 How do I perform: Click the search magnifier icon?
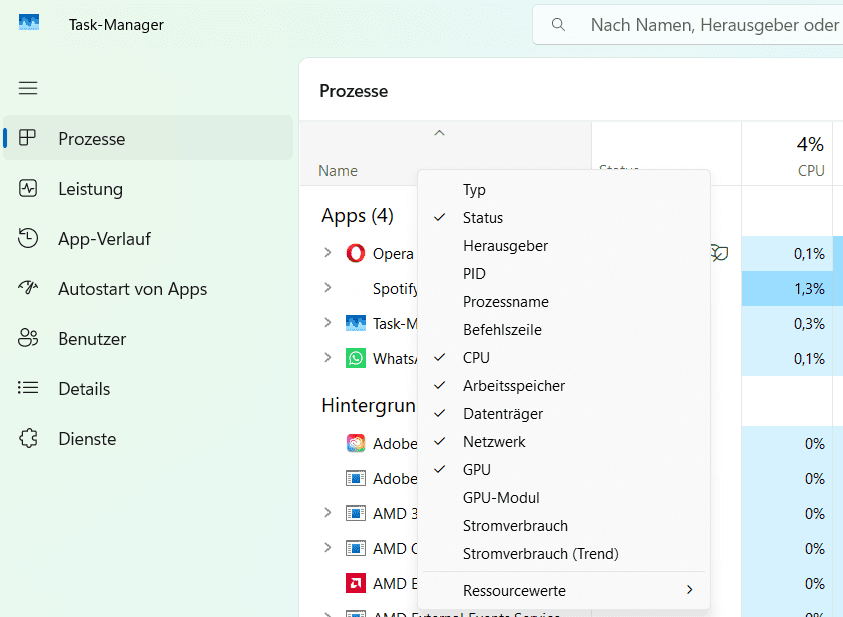pos(559,25)
